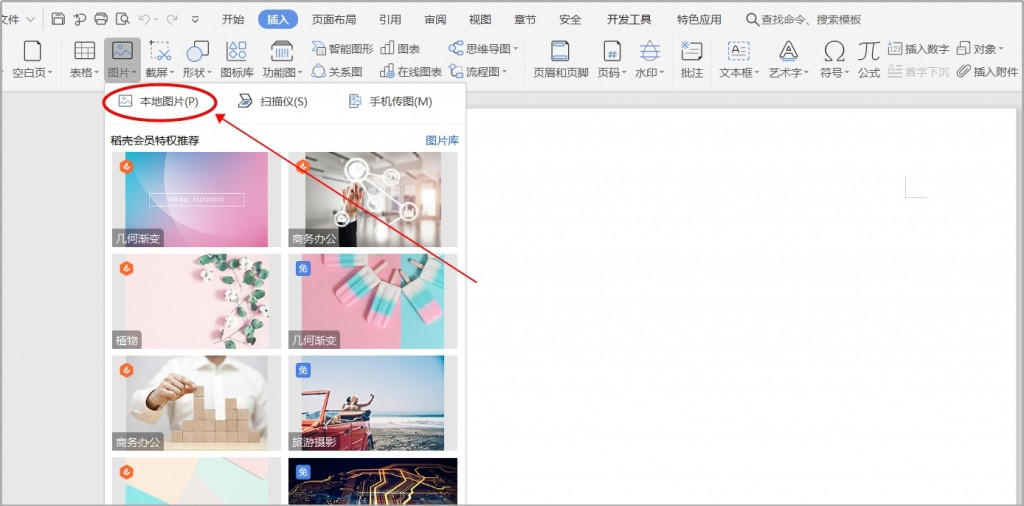Click the Undo arrow icon
The image size is (1024, 506).
click(145, 20)
